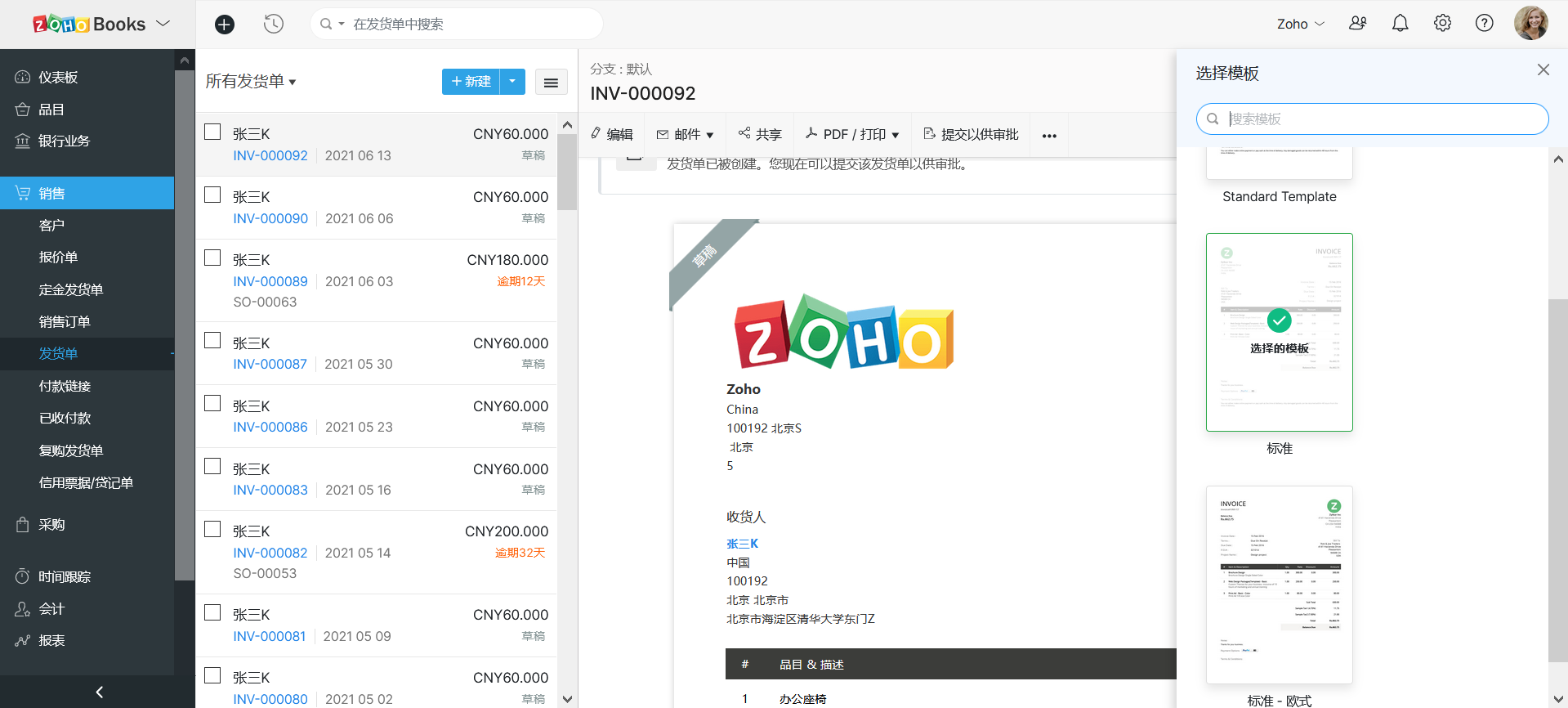Image resolution: width=1568 pixels, height=708 pixels.
Task: Click the hamburger list options icon
Action: click(x=551, y=82)
